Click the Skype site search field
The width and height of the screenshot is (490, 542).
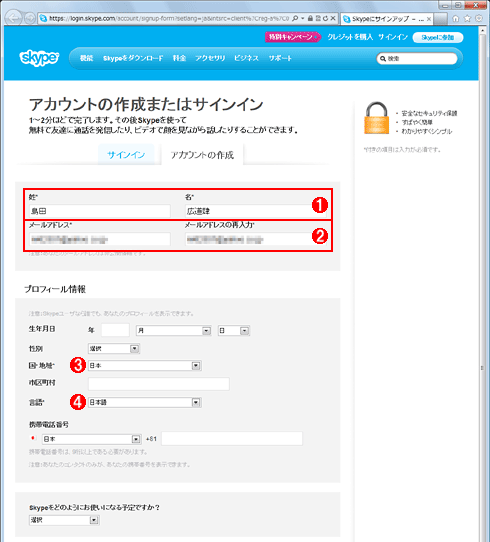pos(417,59)
